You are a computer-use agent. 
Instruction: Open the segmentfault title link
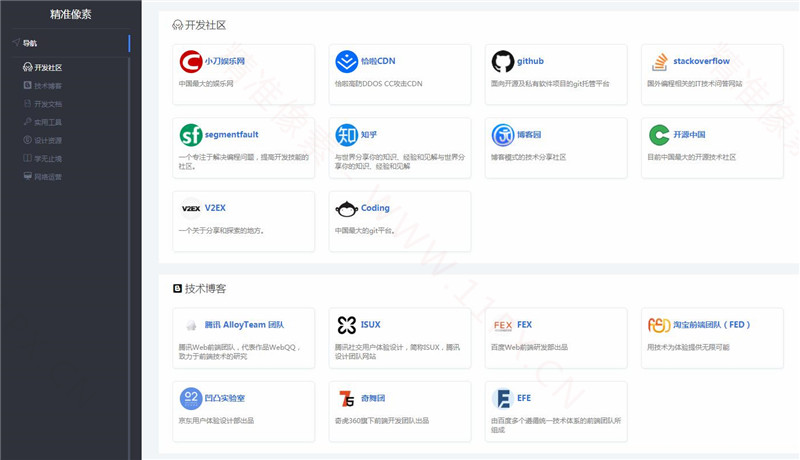coord(232,135)
